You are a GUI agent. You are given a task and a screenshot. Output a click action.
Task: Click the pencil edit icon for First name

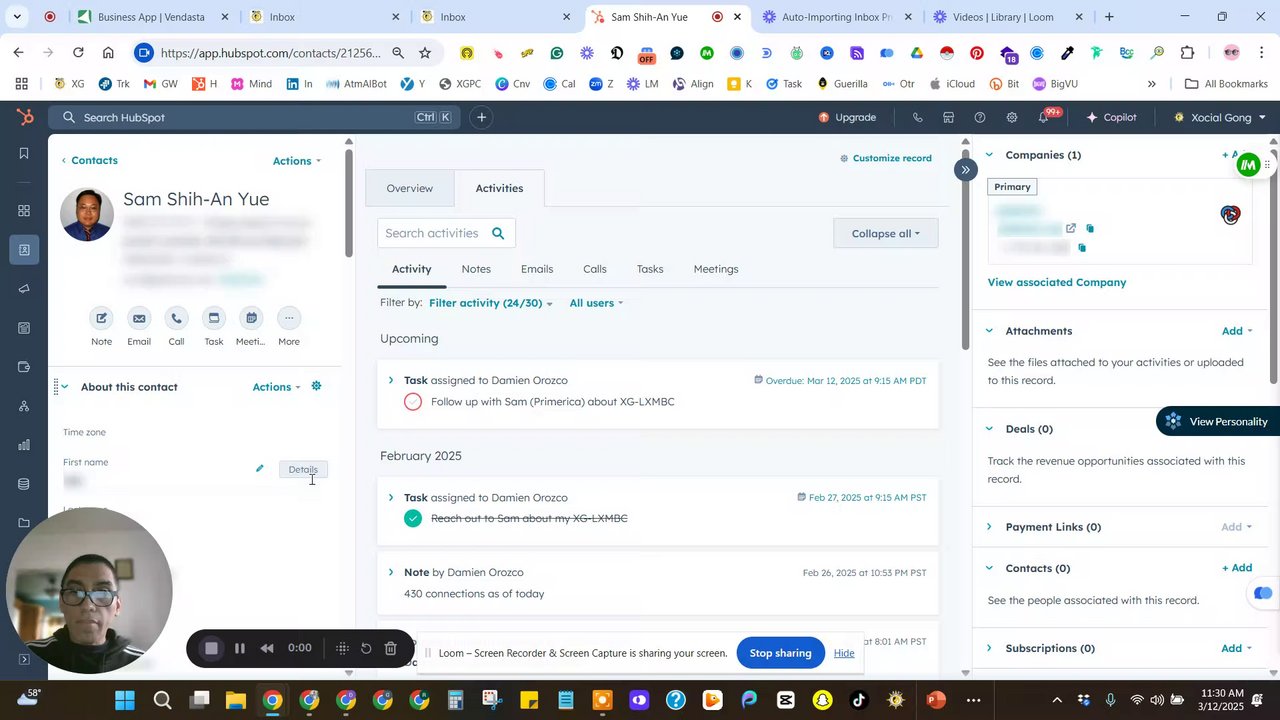259,468
